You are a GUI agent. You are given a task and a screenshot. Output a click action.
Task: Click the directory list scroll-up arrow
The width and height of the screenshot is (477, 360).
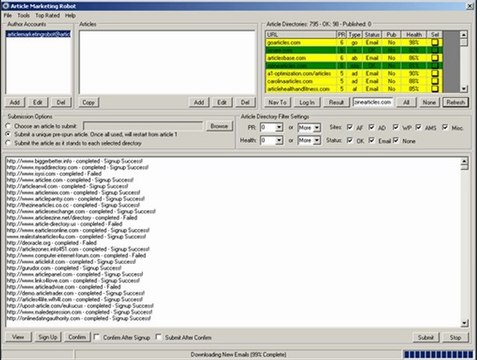tap(464, 34)
